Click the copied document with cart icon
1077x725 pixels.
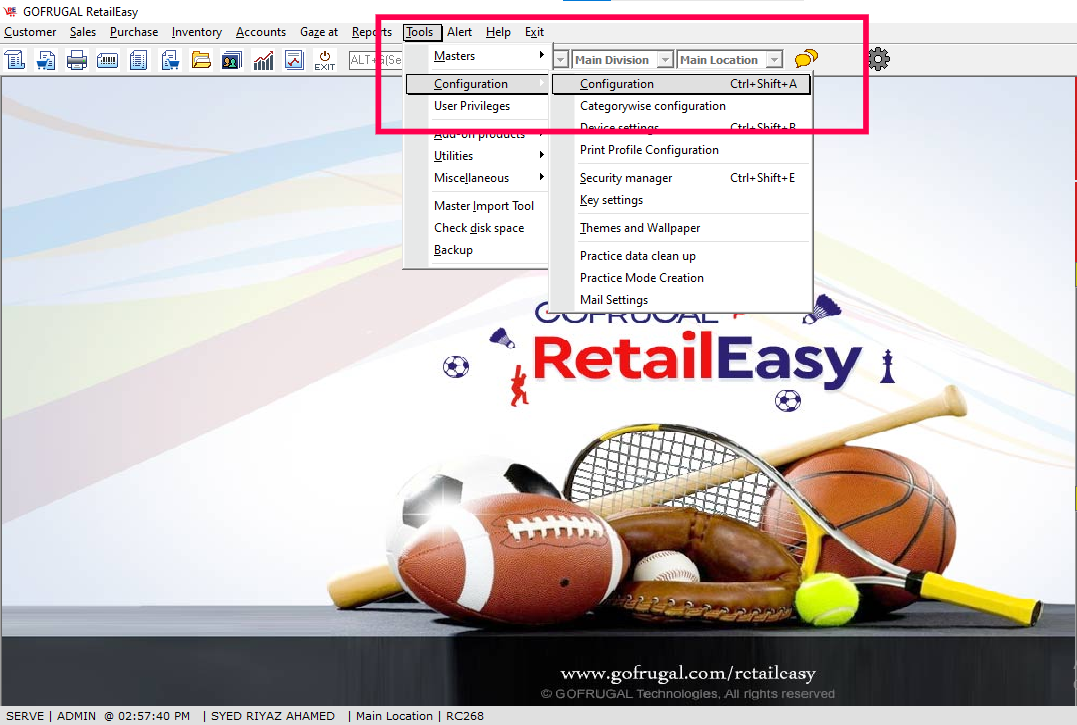(x=170, y=60)
